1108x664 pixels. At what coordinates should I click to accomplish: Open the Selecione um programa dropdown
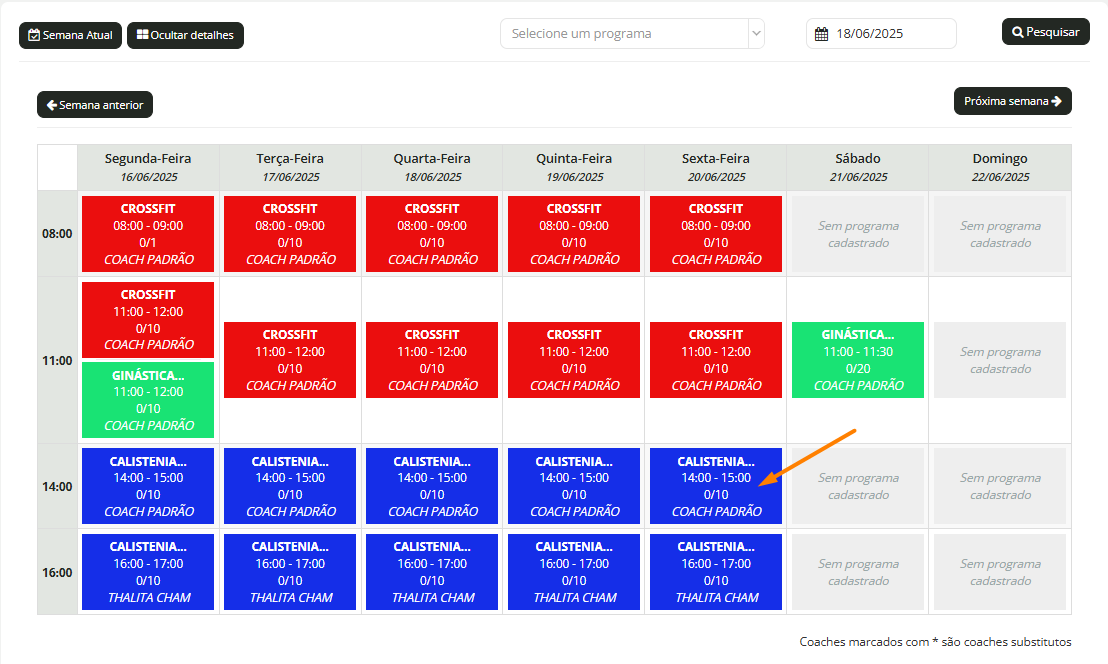[632, 34]
